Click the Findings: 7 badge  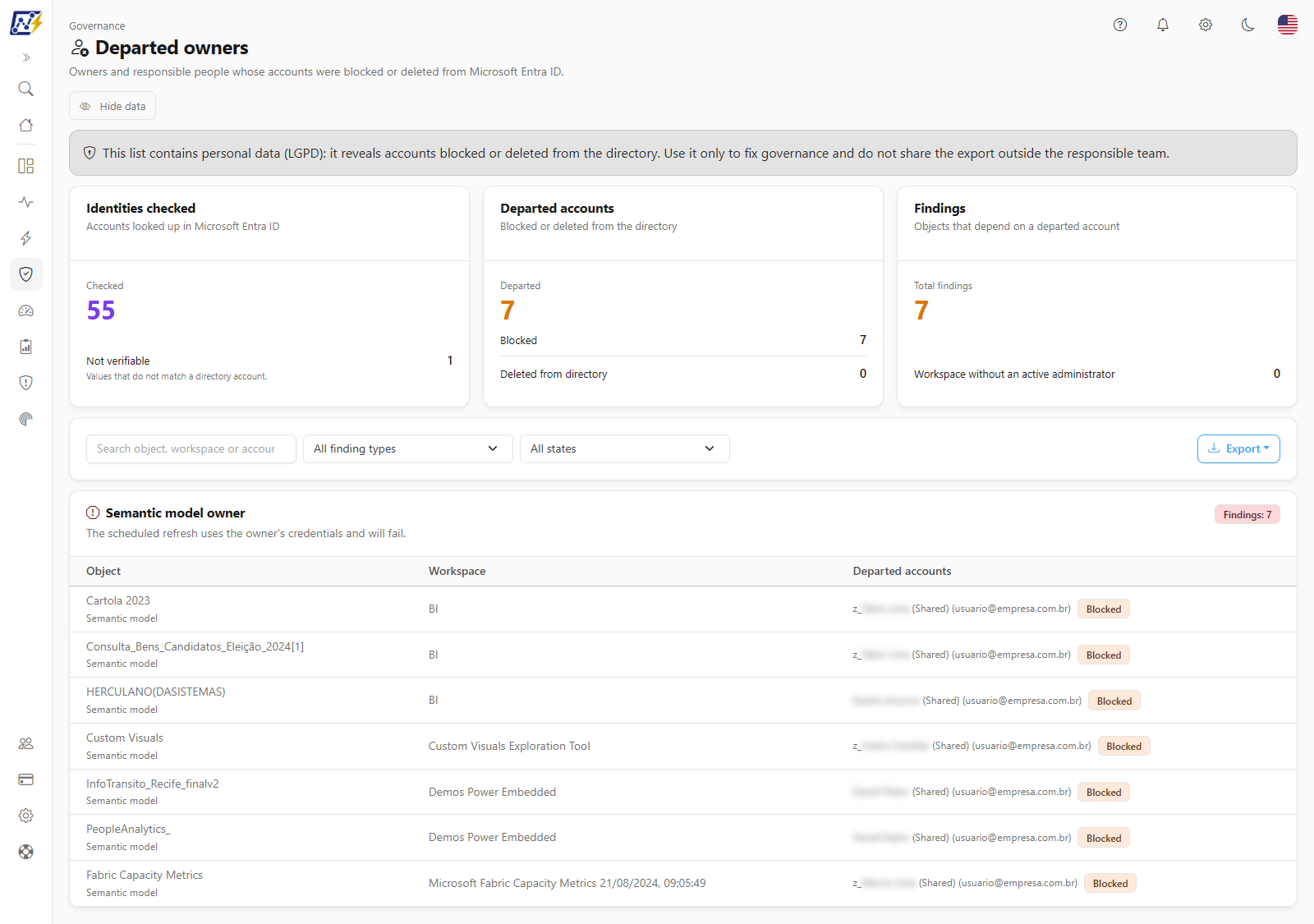(x=1247, y=515)
